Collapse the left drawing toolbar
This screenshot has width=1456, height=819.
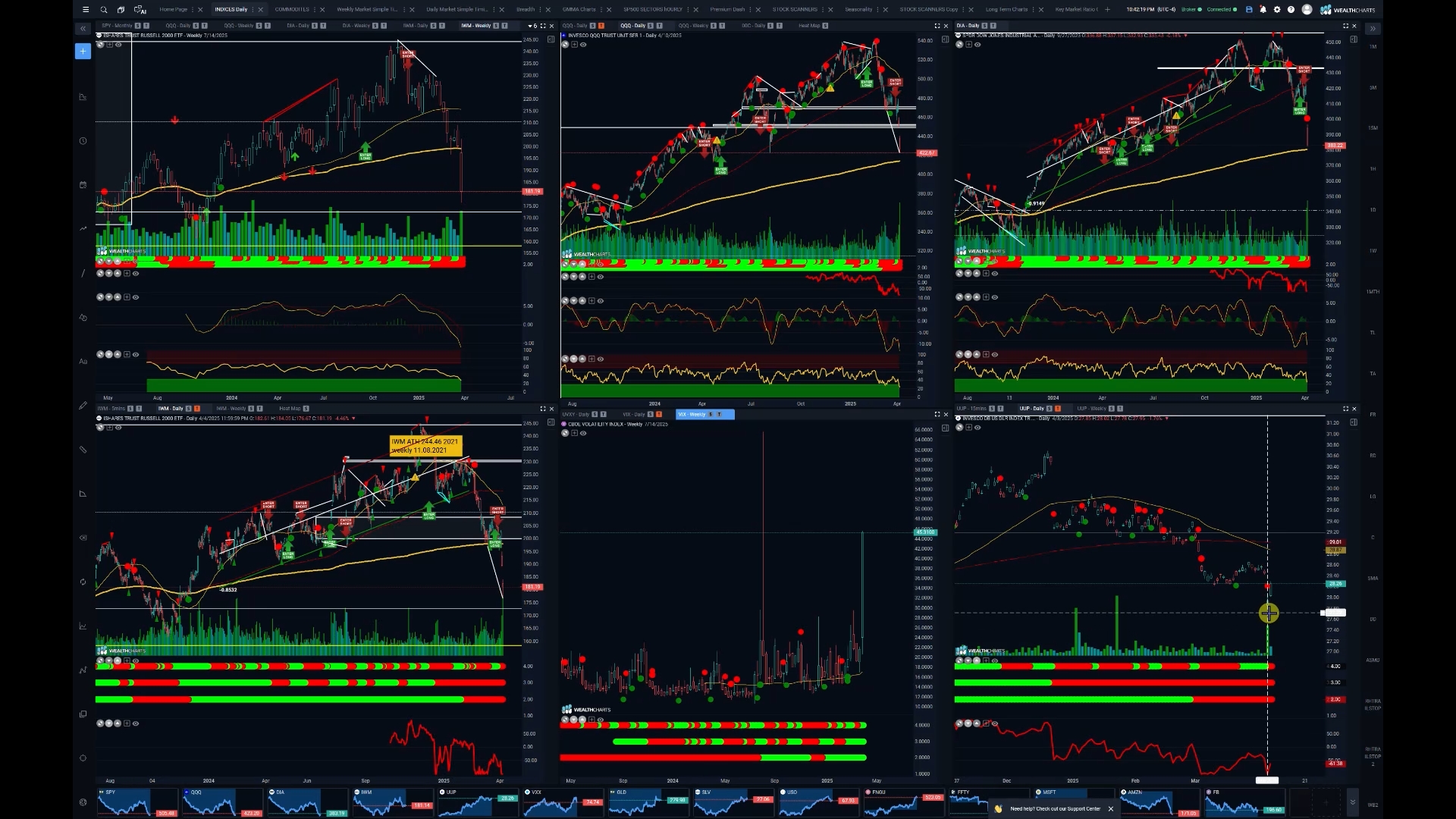(83, 29)
